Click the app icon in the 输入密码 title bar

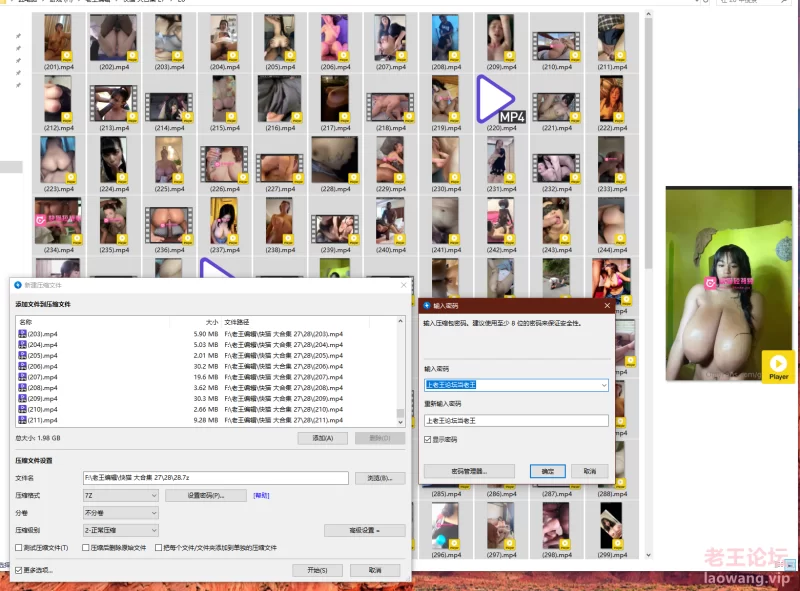point(427,306)
